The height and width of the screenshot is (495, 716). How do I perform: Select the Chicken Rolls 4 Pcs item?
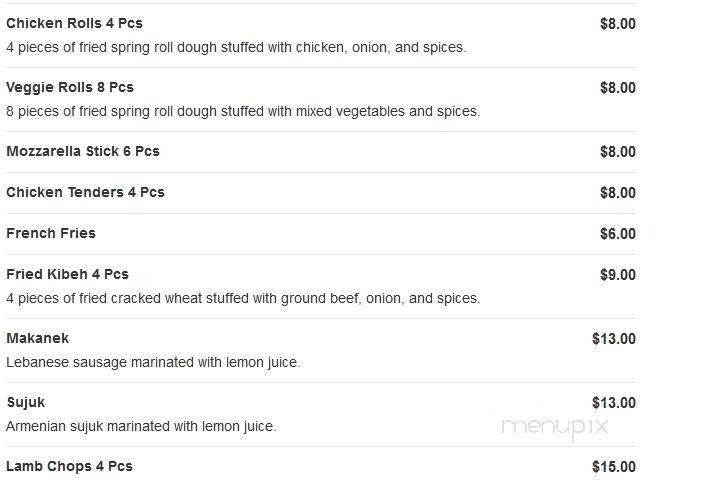point(74,23)
